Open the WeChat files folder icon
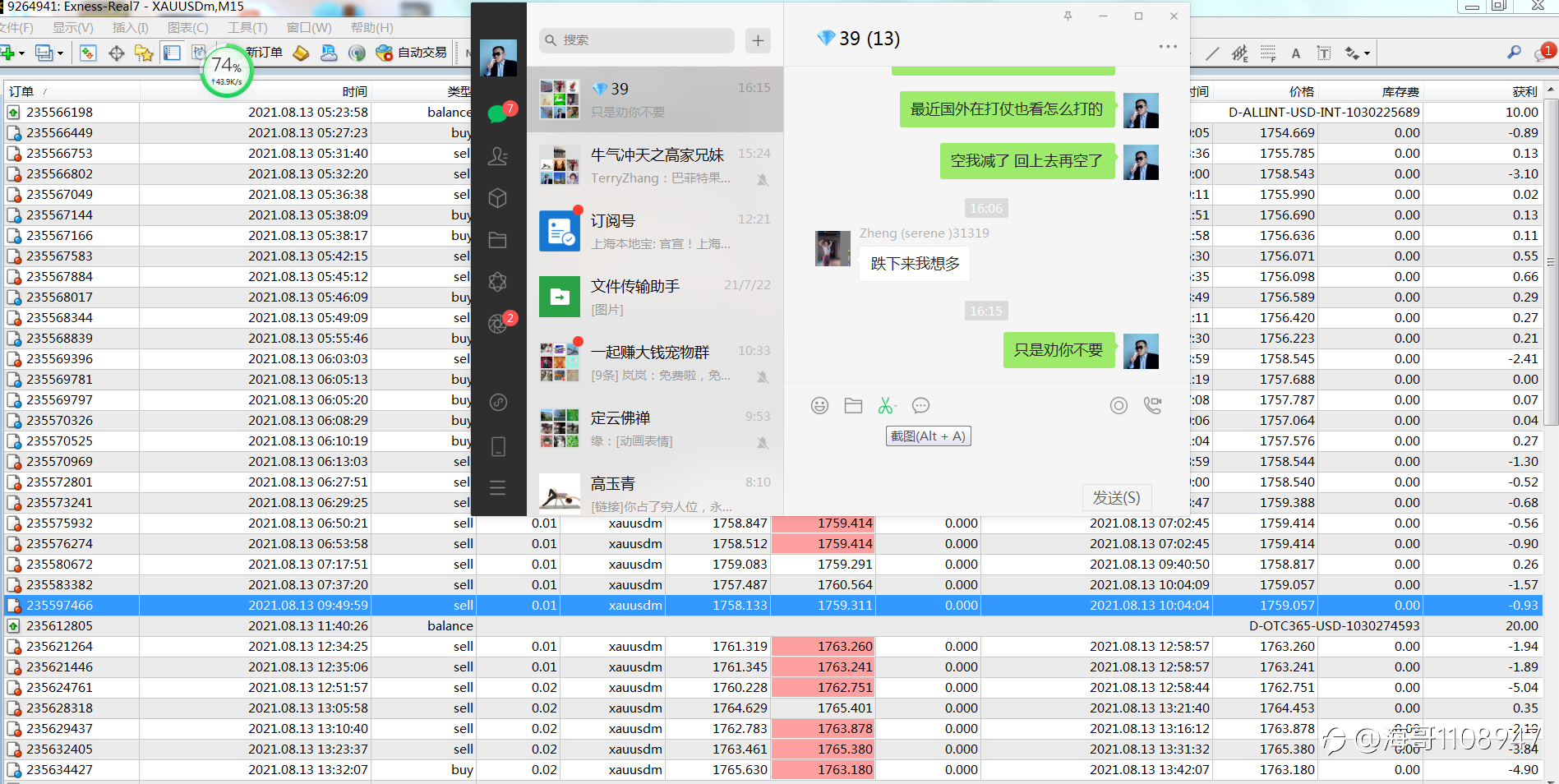Viewport: 1559px width, 784px height. [x=498, y=240]
